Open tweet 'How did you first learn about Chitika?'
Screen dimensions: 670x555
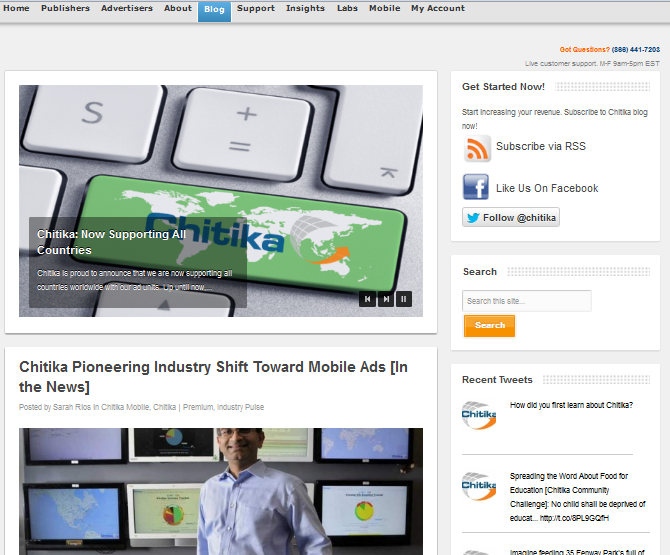coord(571,405)
